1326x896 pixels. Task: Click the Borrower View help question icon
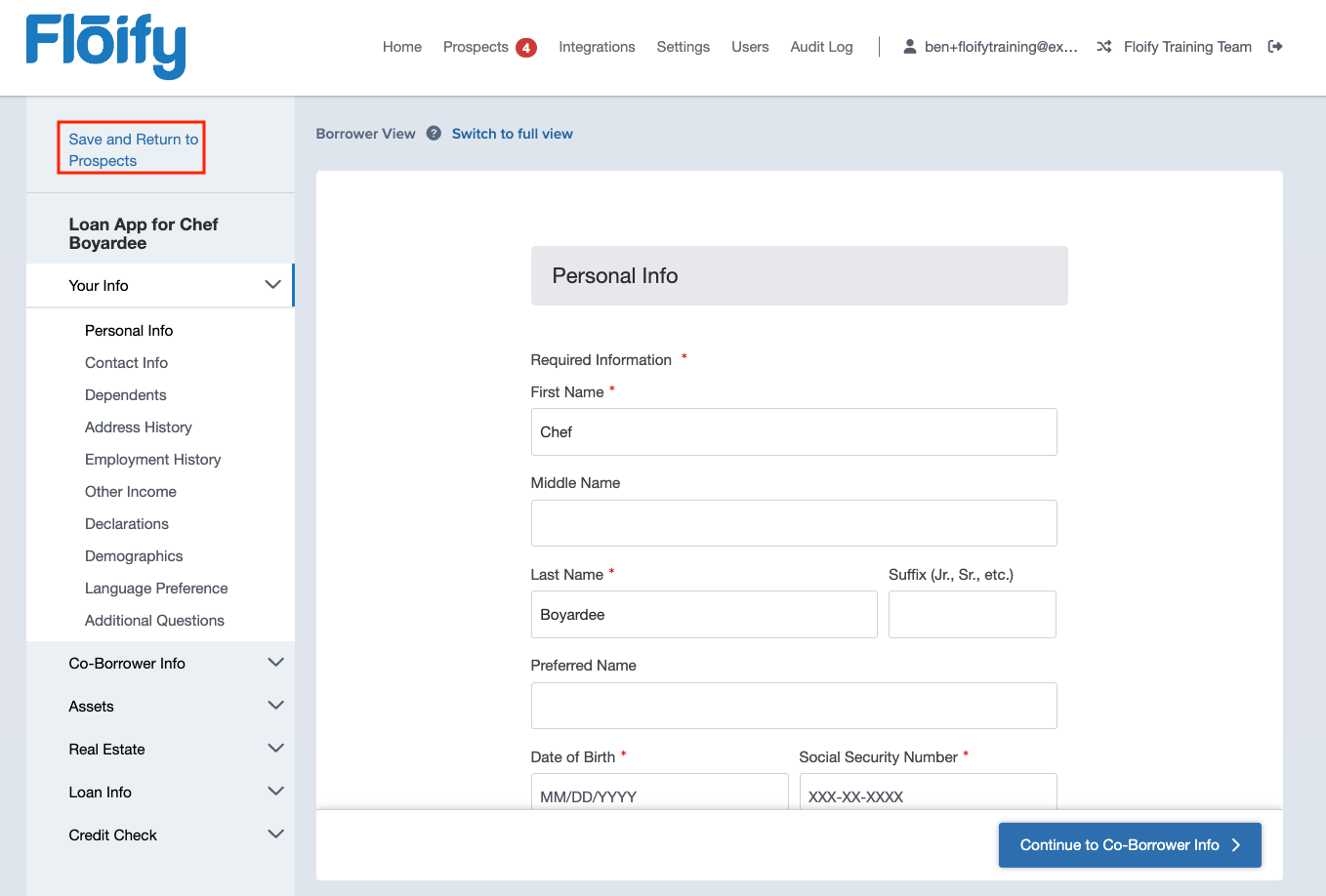pos(434,134)
